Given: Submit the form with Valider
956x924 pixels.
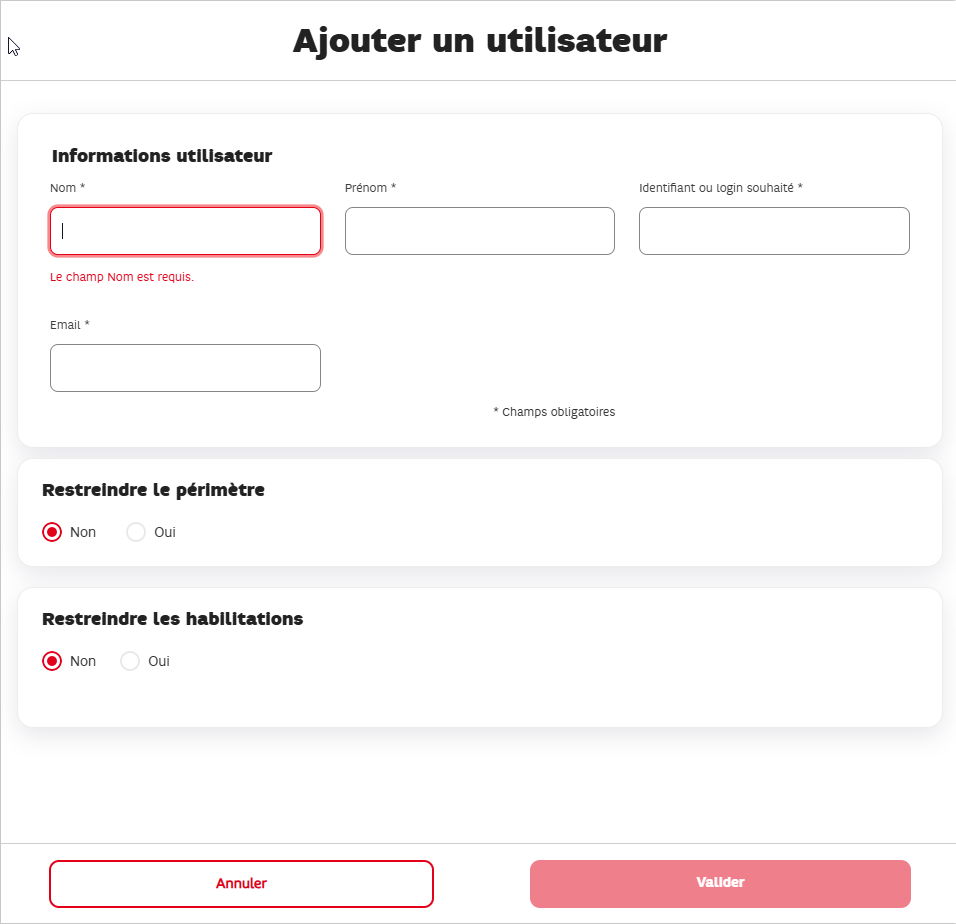Looking at the screenshot, I should [x=720, y=884].
